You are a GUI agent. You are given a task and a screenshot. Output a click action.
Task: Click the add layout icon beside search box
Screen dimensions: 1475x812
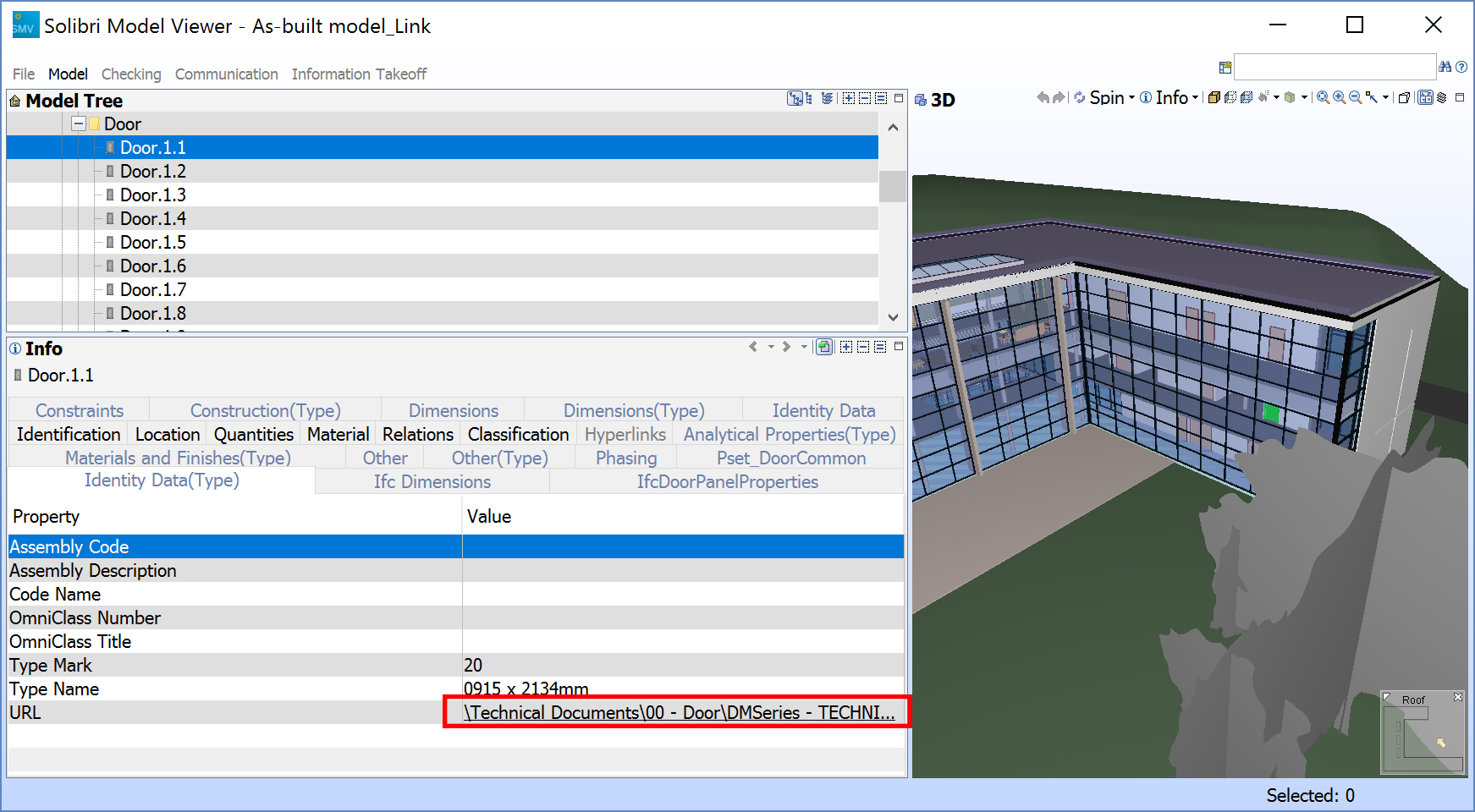(x=1225, y=68)
